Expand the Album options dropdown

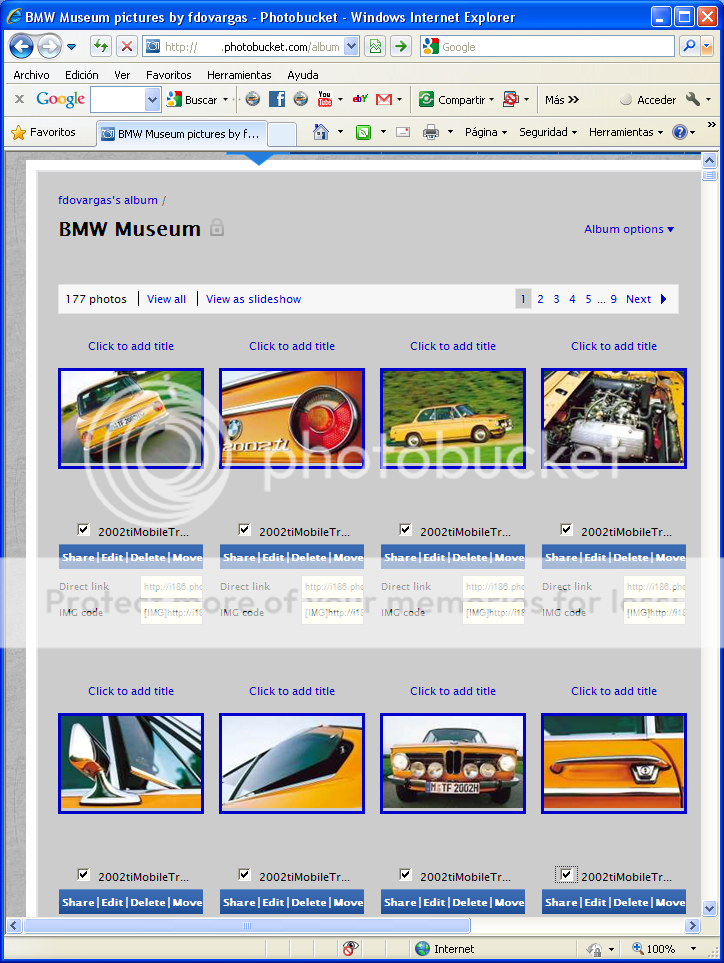coord(629,229)
